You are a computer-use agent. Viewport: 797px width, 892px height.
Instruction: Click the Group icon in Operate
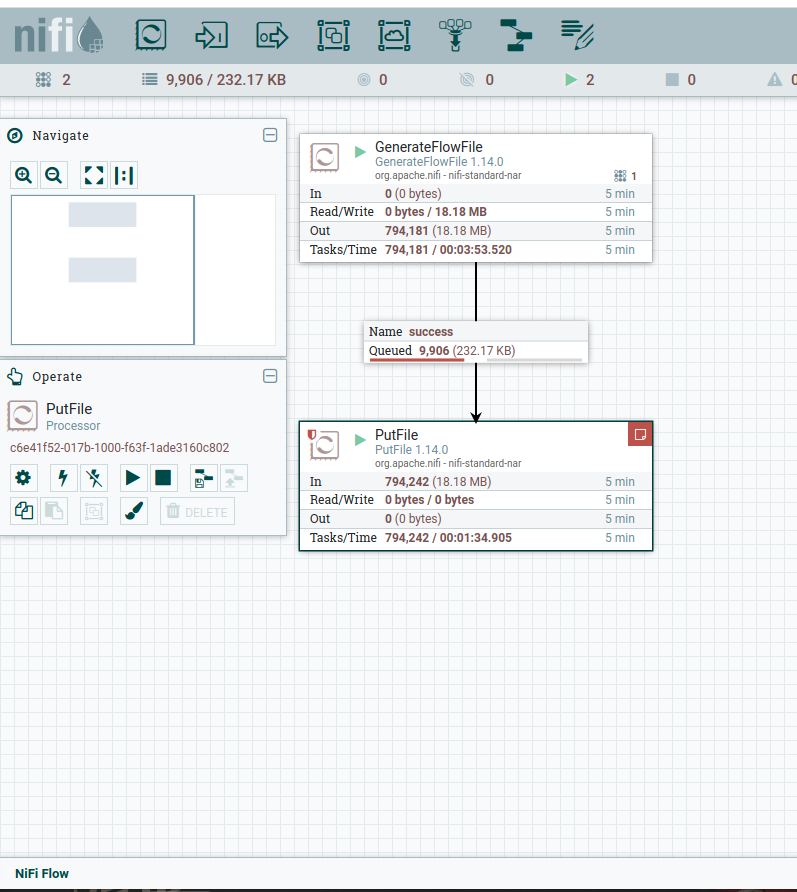click(94, 511)
